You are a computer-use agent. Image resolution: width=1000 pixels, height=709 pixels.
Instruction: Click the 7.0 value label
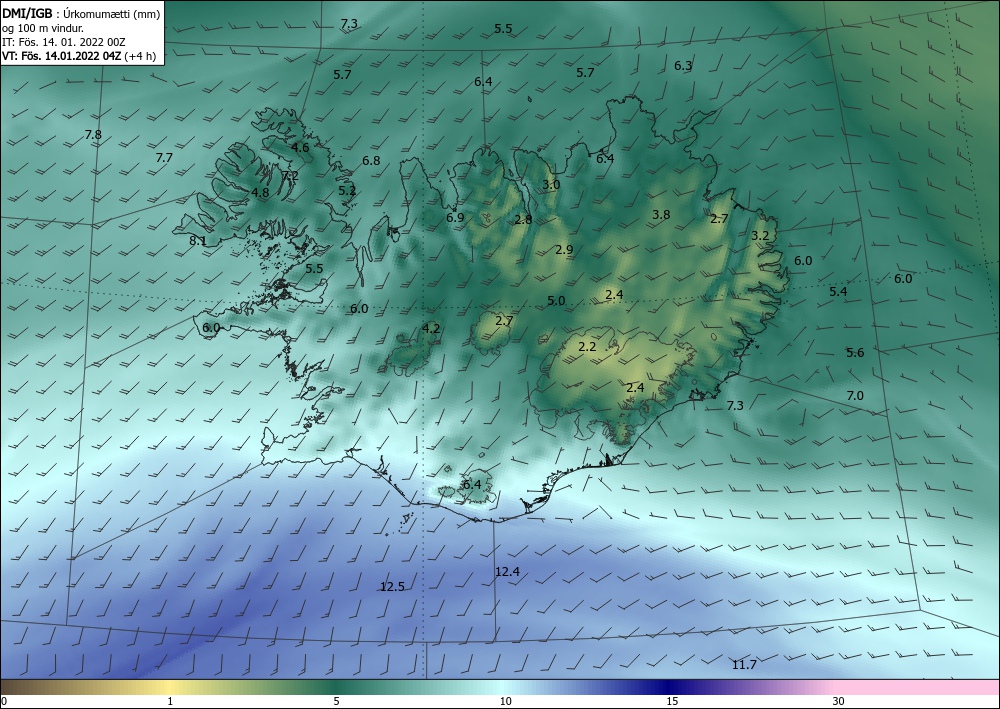[855, 395]
